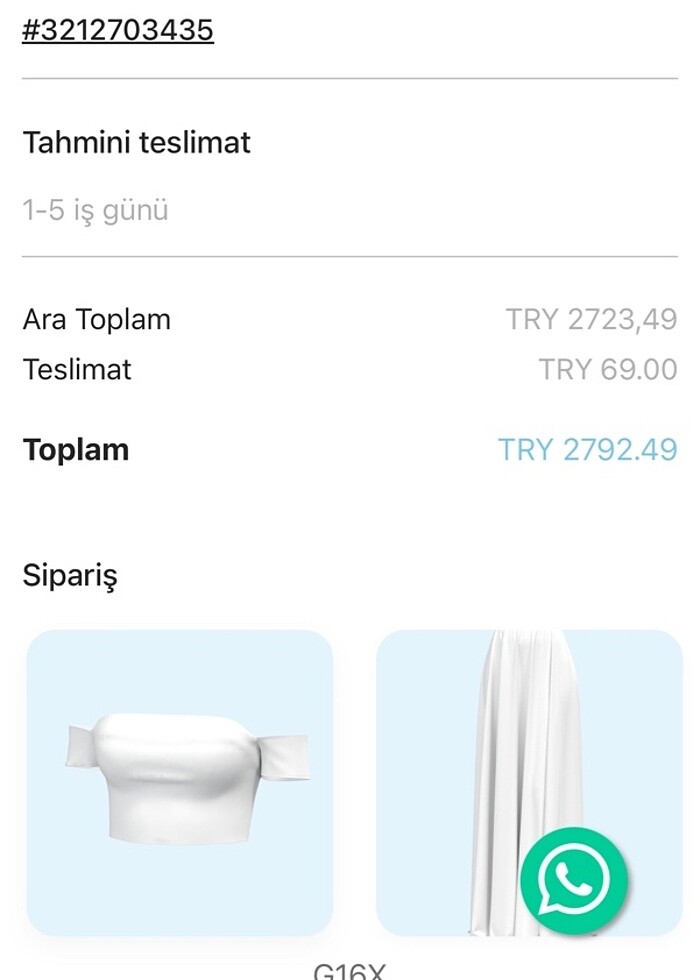Click the Teslimat shipping row
Screen dimensions: 700x980
click(77, 369)
